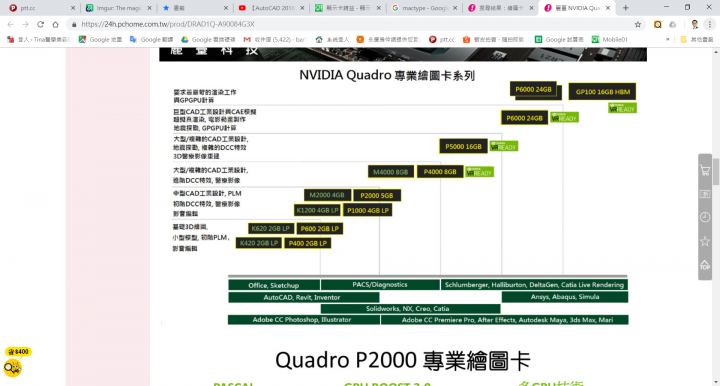
Task: Open the Google 翻譯 bookmark
Action: [151, 39]
